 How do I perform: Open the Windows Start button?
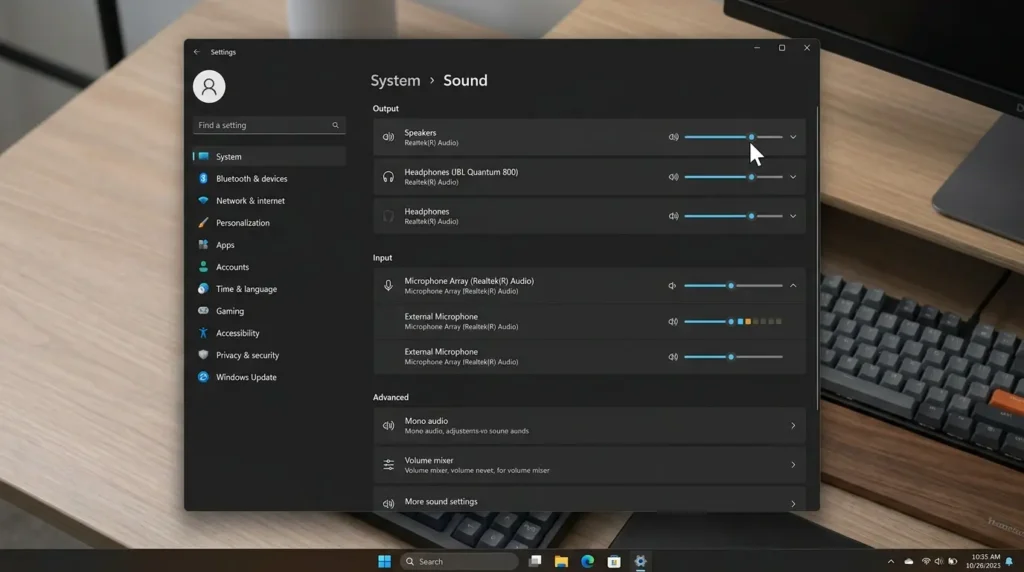pyautogui.click(x=385, y=562)
